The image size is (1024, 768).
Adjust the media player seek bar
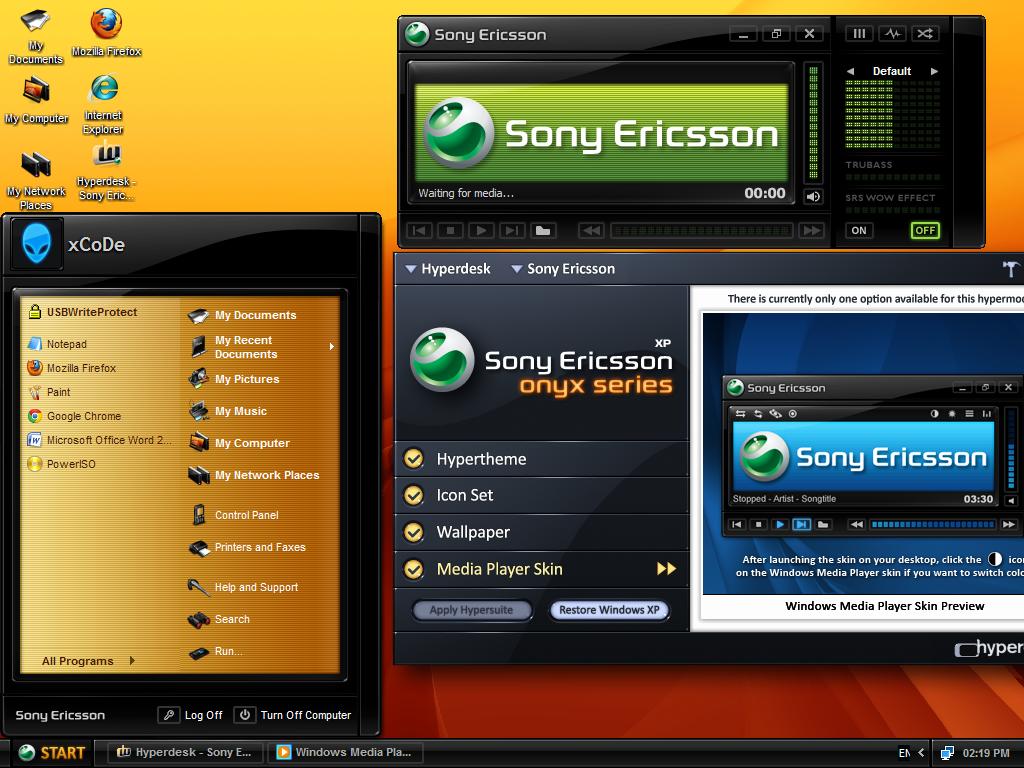pos(701,230)
